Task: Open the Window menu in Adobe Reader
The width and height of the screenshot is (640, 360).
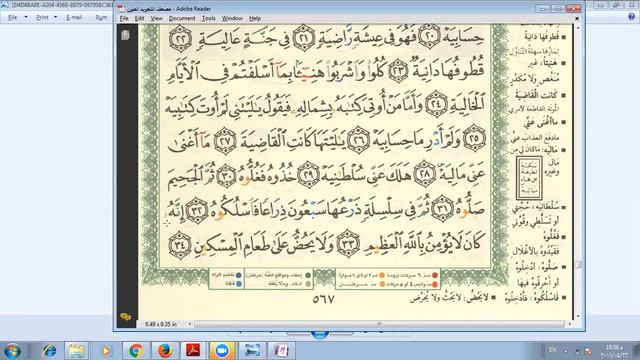Action: click(x=232, y=18)
